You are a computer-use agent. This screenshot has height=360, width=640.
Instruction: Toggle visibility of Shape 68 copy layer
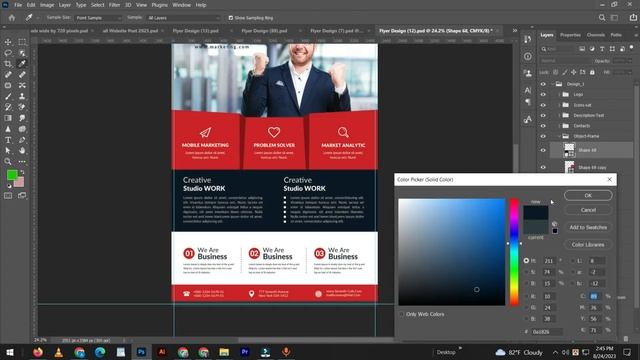543,167
